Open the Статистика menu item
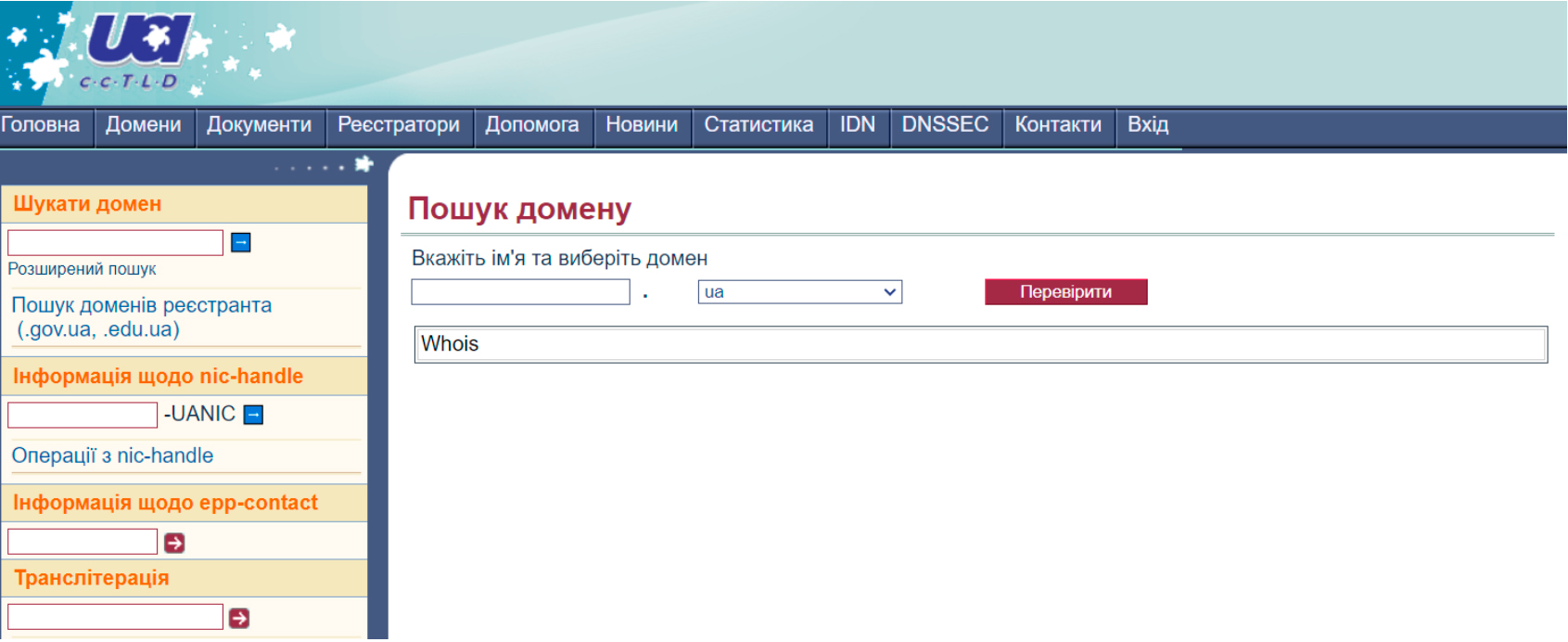This screenshot has width=1568, height=642. (x=759, y=125)
